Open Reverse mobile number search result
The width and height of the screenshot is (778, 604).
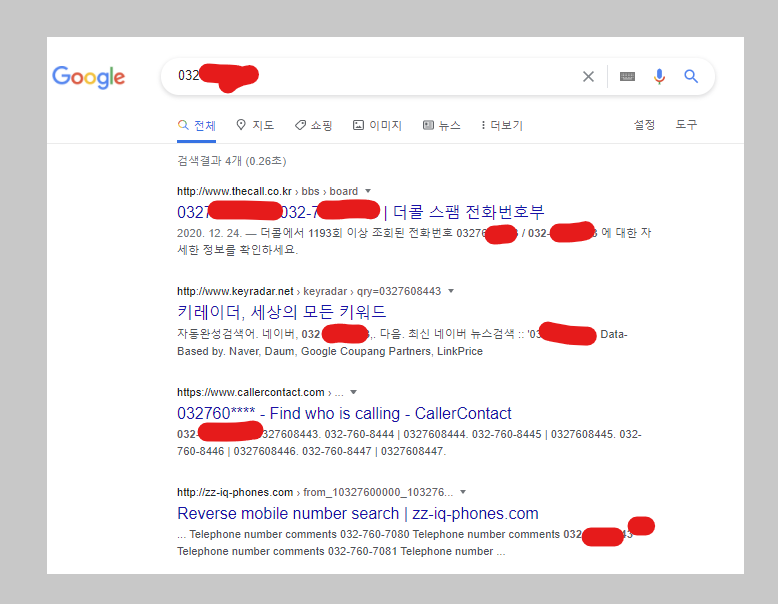[358, 513]
